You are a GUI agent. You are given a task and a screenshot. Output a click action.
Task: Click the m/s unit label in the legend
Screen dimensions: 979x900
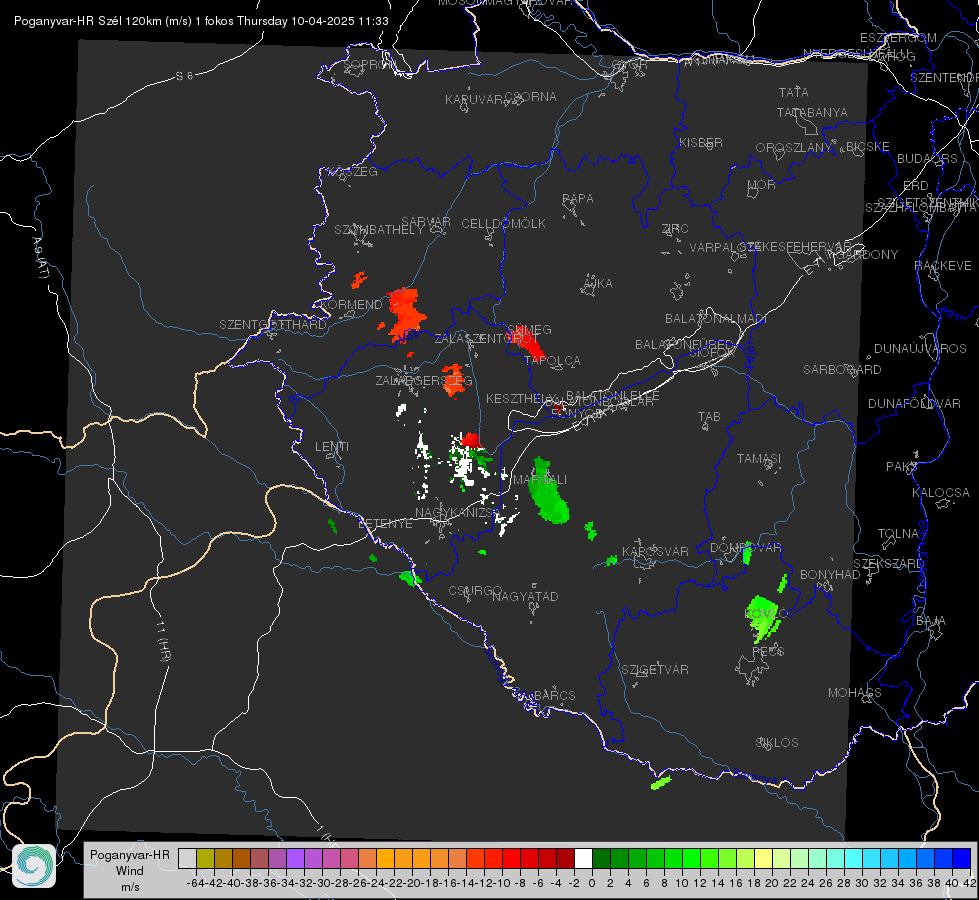(x=130, y=886)
